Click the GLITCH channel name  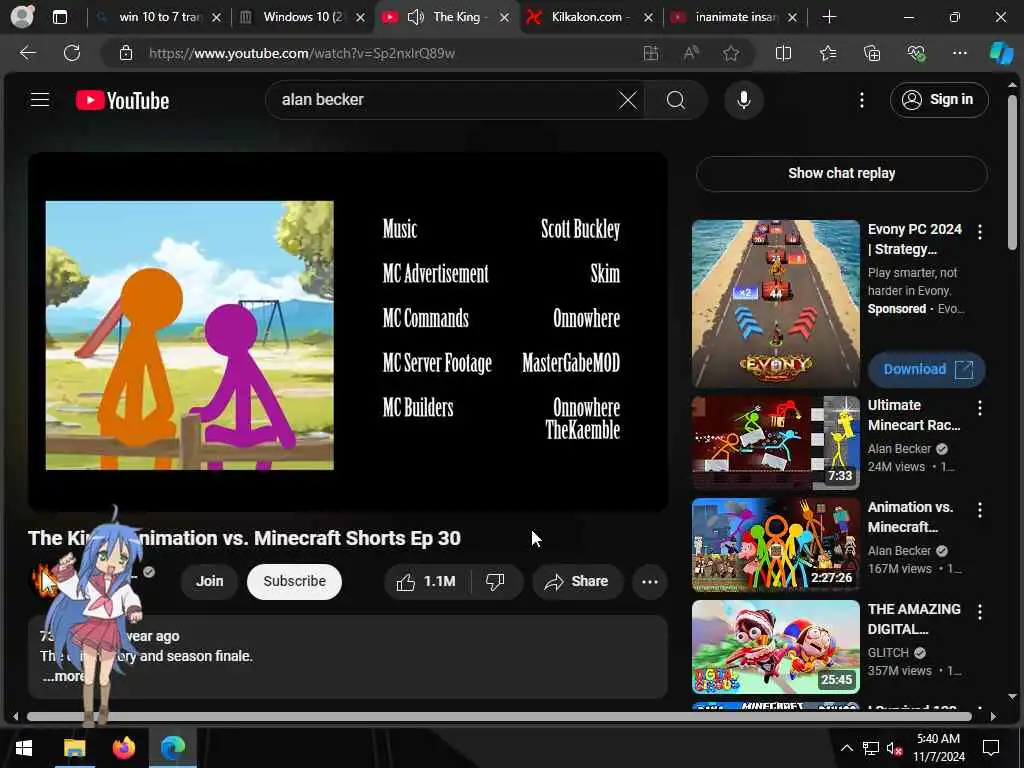tap(888, 652)
